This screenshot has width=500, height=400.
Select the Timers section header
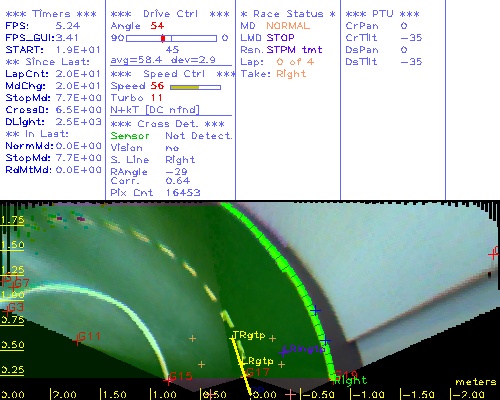51,14
